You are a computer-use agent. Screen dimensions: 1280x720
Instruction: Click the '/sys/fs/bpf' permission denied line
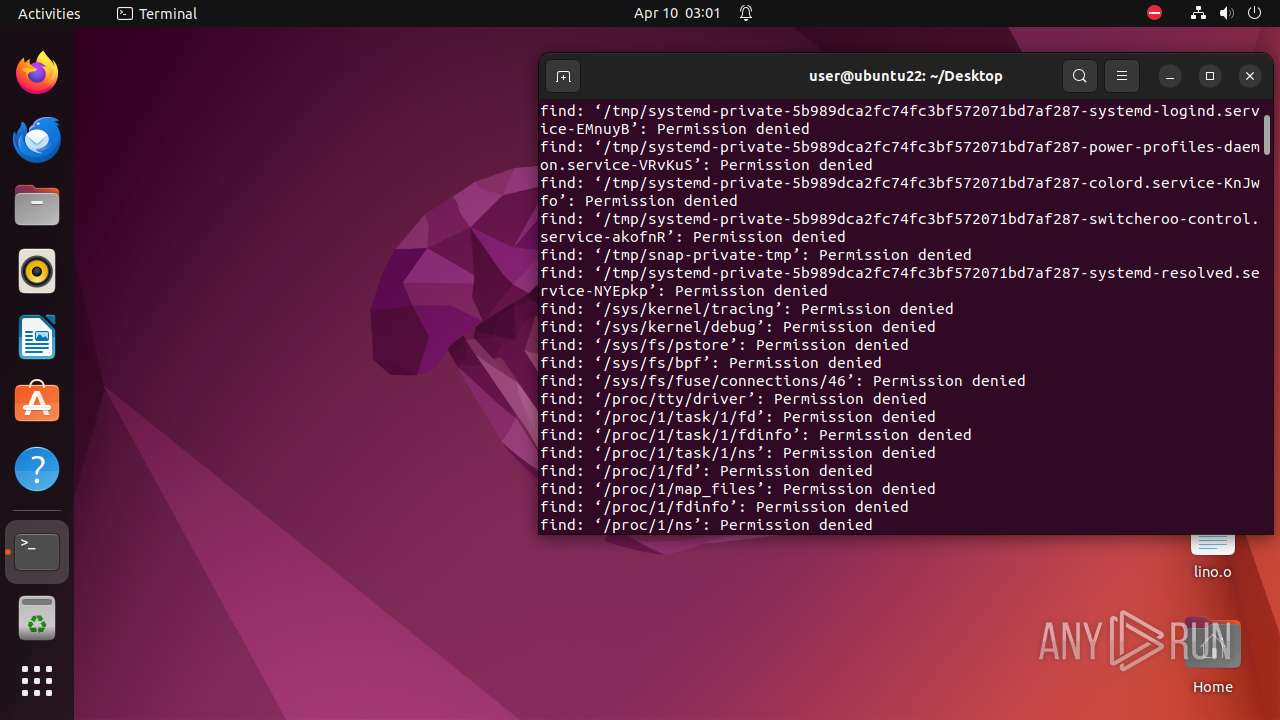[711, 363]
